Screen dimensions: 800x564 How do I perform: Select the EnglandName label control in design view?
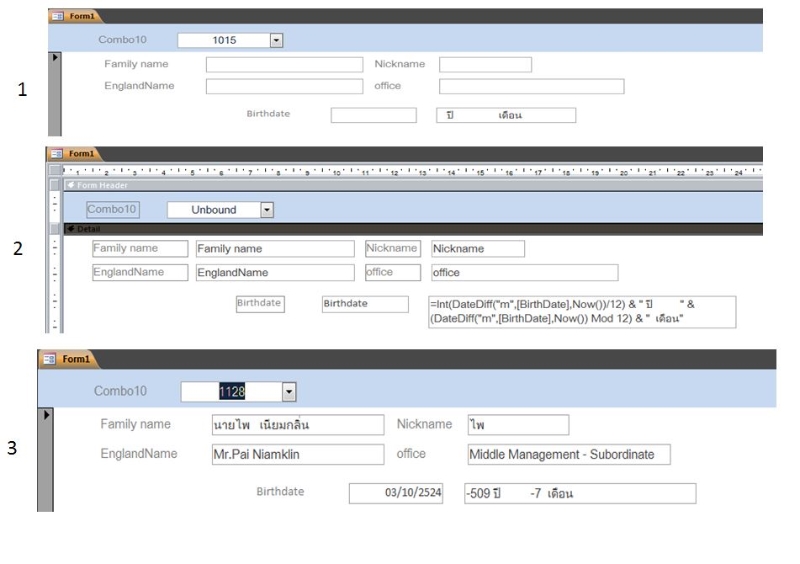[x=138, y=271]
